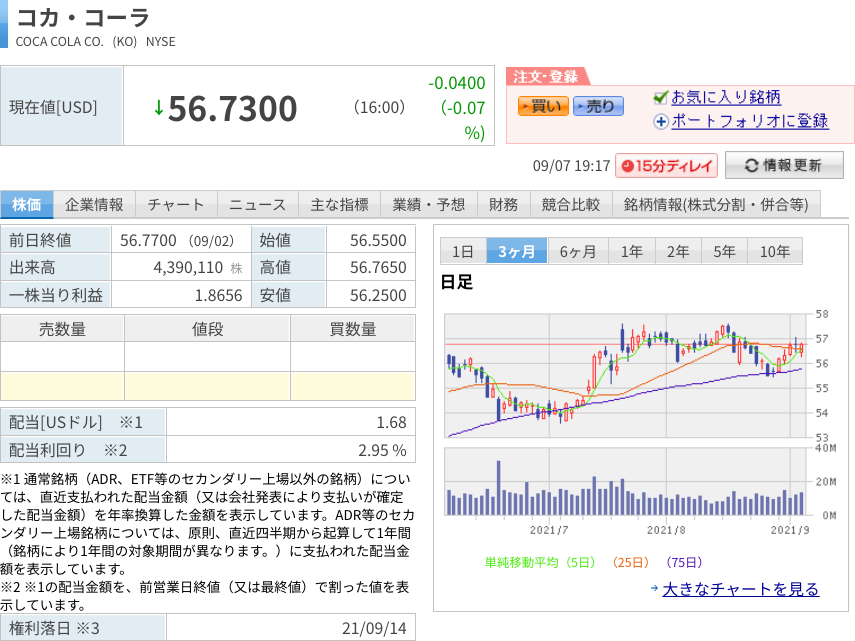Open お気に入り銘柄 favorites link

tap(726, 97)
